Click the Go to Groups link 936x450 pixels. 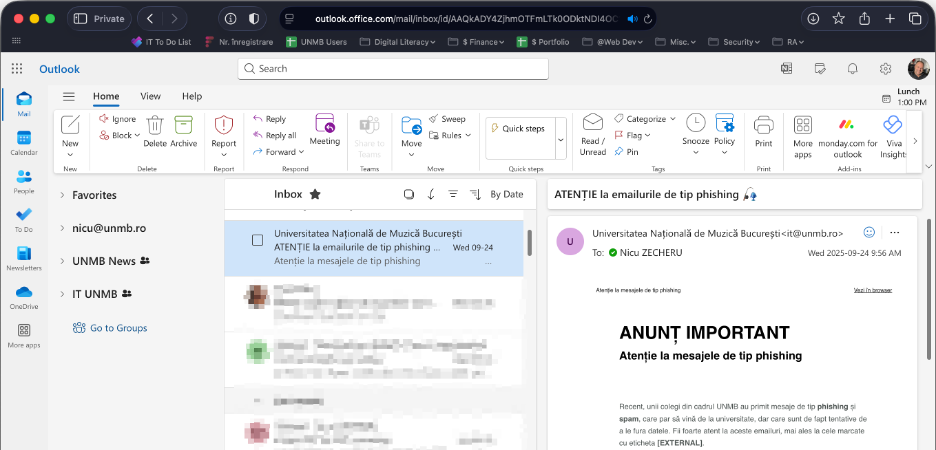pyautogui.click(x=118, y=328)
